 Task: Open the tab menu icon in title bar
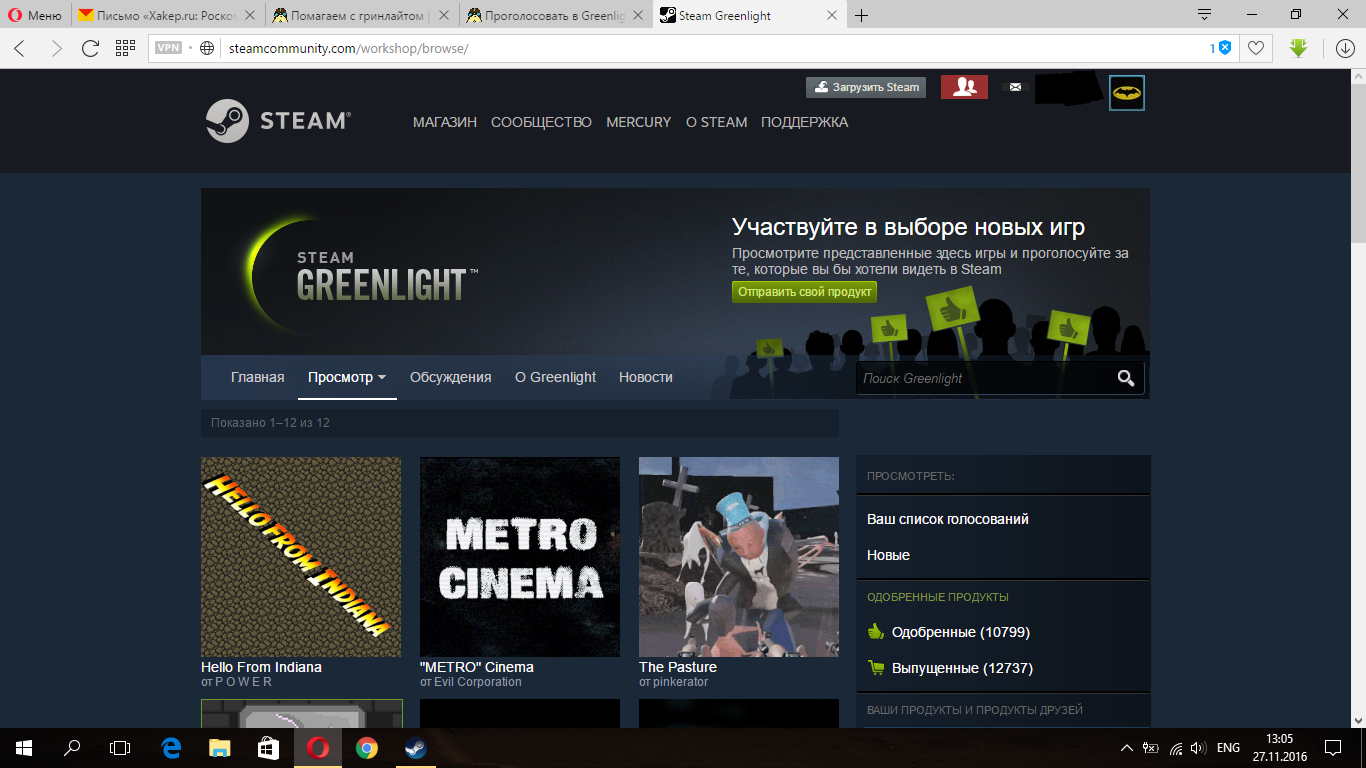[x=1204, y=15]
